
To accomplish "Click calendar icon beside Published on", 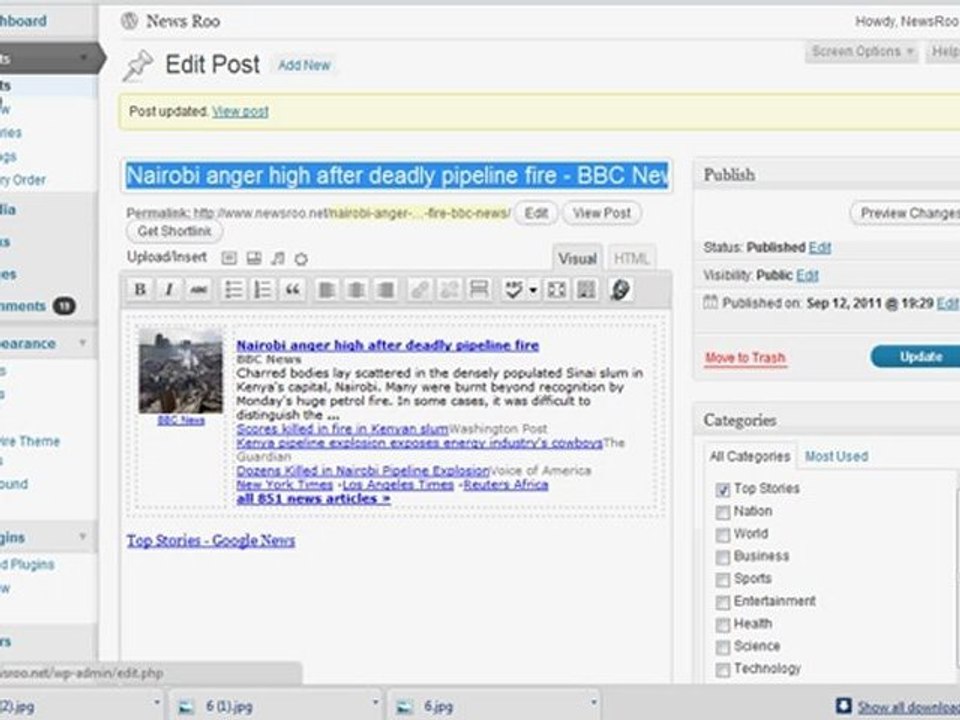I will [710, 302].
